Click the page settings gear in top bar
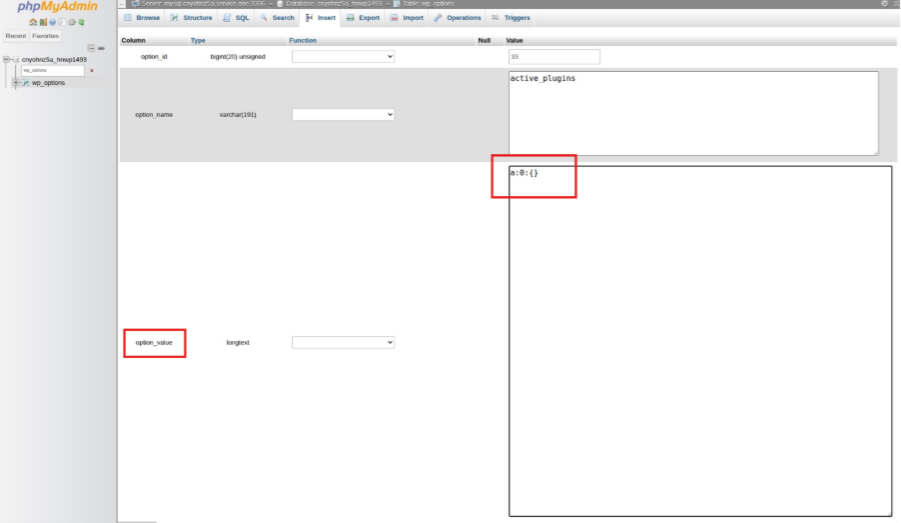This screenshot has width=901, height=523. (x=884, y=3)
